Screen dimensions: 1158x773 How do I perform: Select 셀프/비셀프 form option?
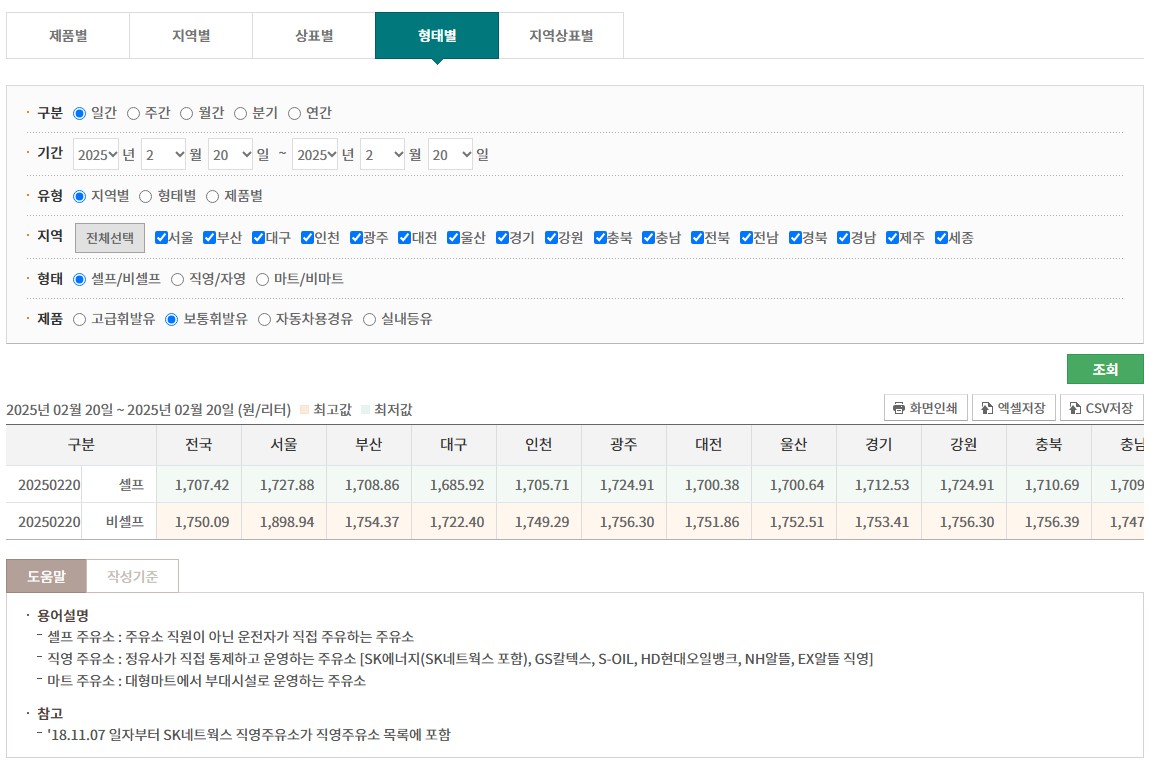[80, 280]
